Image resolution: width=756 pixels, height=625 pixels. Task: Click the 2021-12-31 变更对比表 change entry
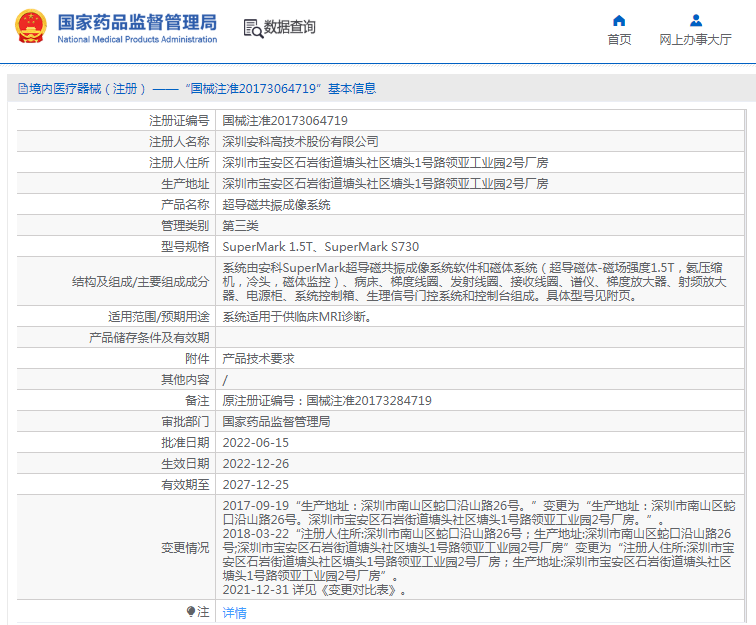coord(315,590)
